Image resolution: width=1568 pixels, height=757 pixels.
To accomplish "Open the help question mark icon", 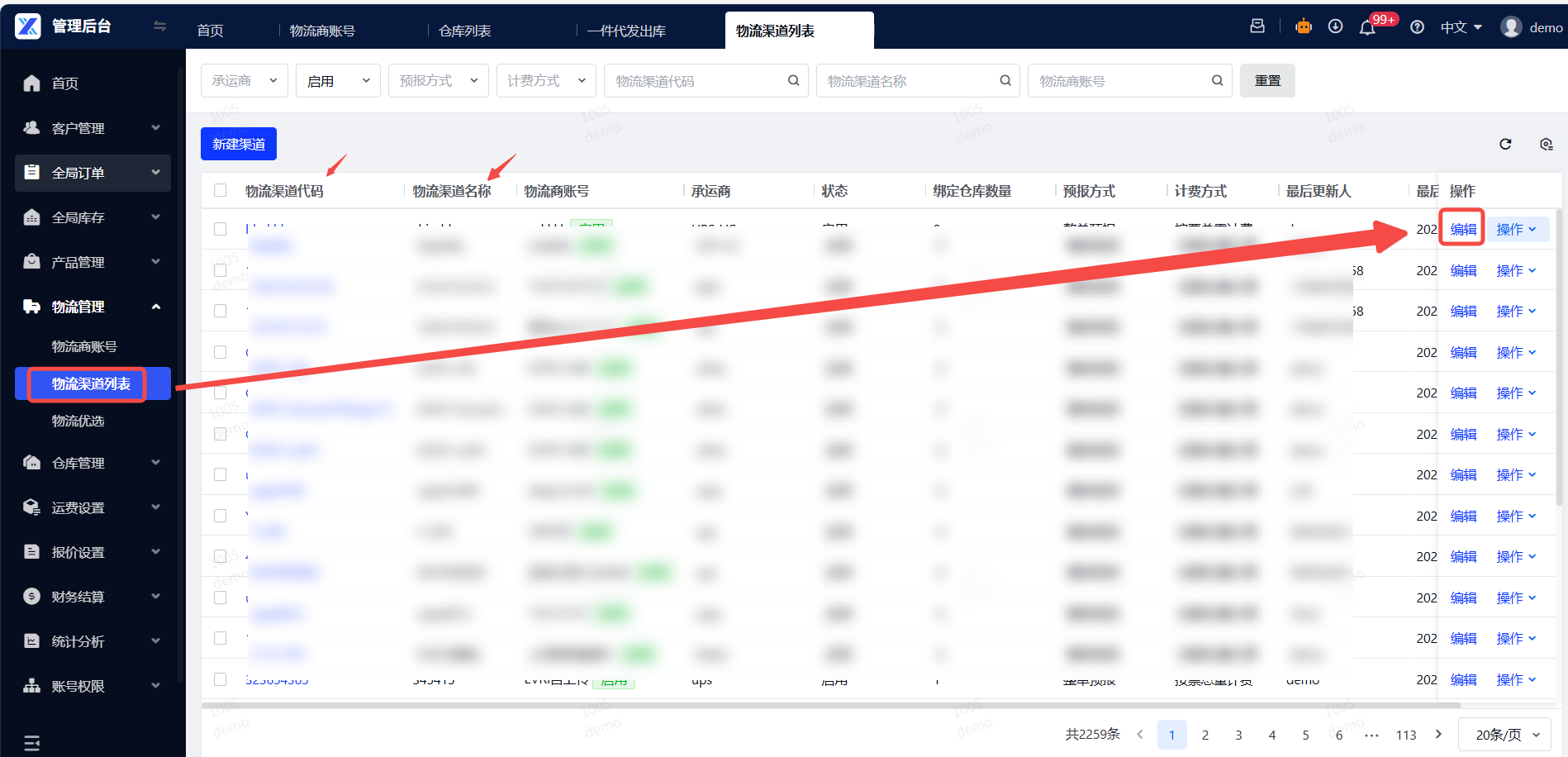I will 1417,27.
